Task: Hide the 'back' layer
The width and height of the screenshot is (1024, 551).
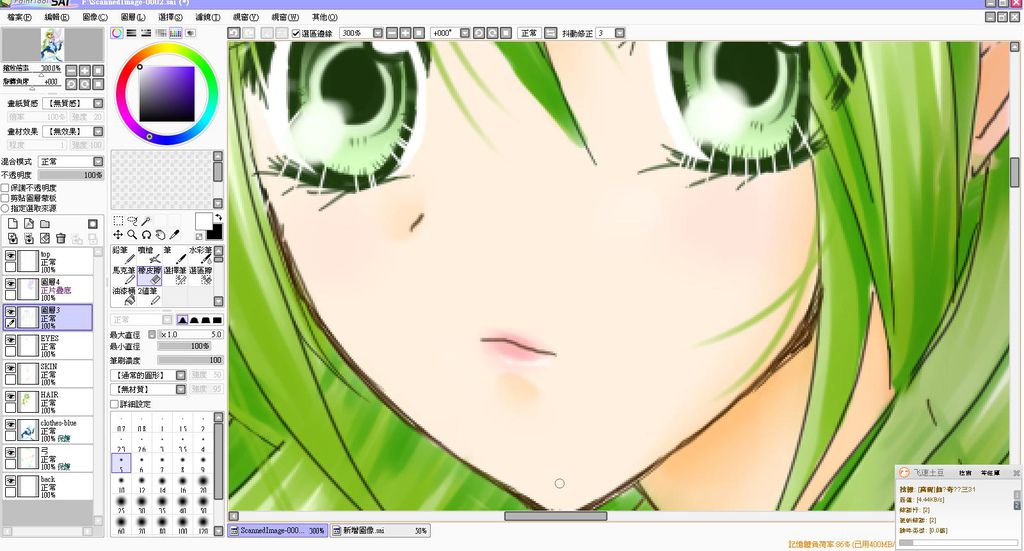Action: point(10,480)
